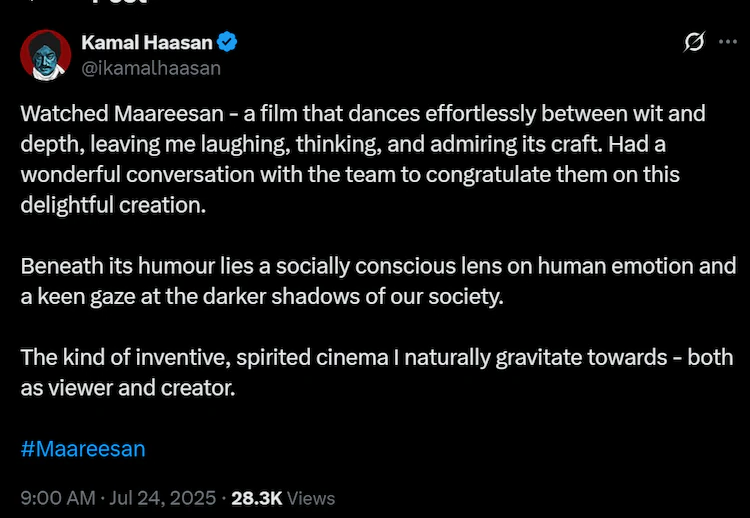Click the text line 'delightful creation.'

click(113, 205)
